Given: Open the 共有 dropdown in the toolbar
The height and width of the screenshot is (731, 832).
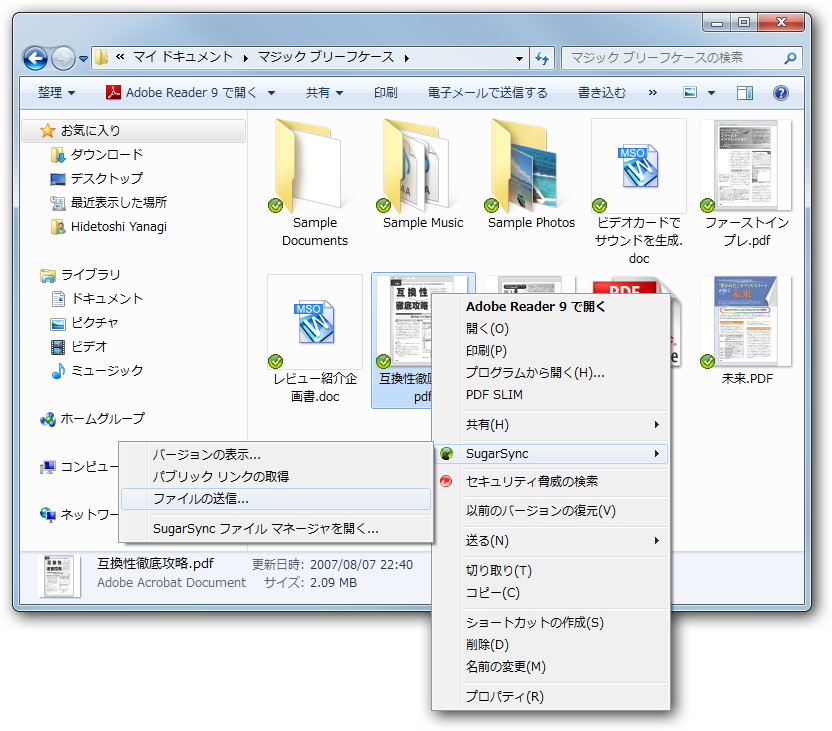Looking at the screenshot, I should [x=320, y=92].
